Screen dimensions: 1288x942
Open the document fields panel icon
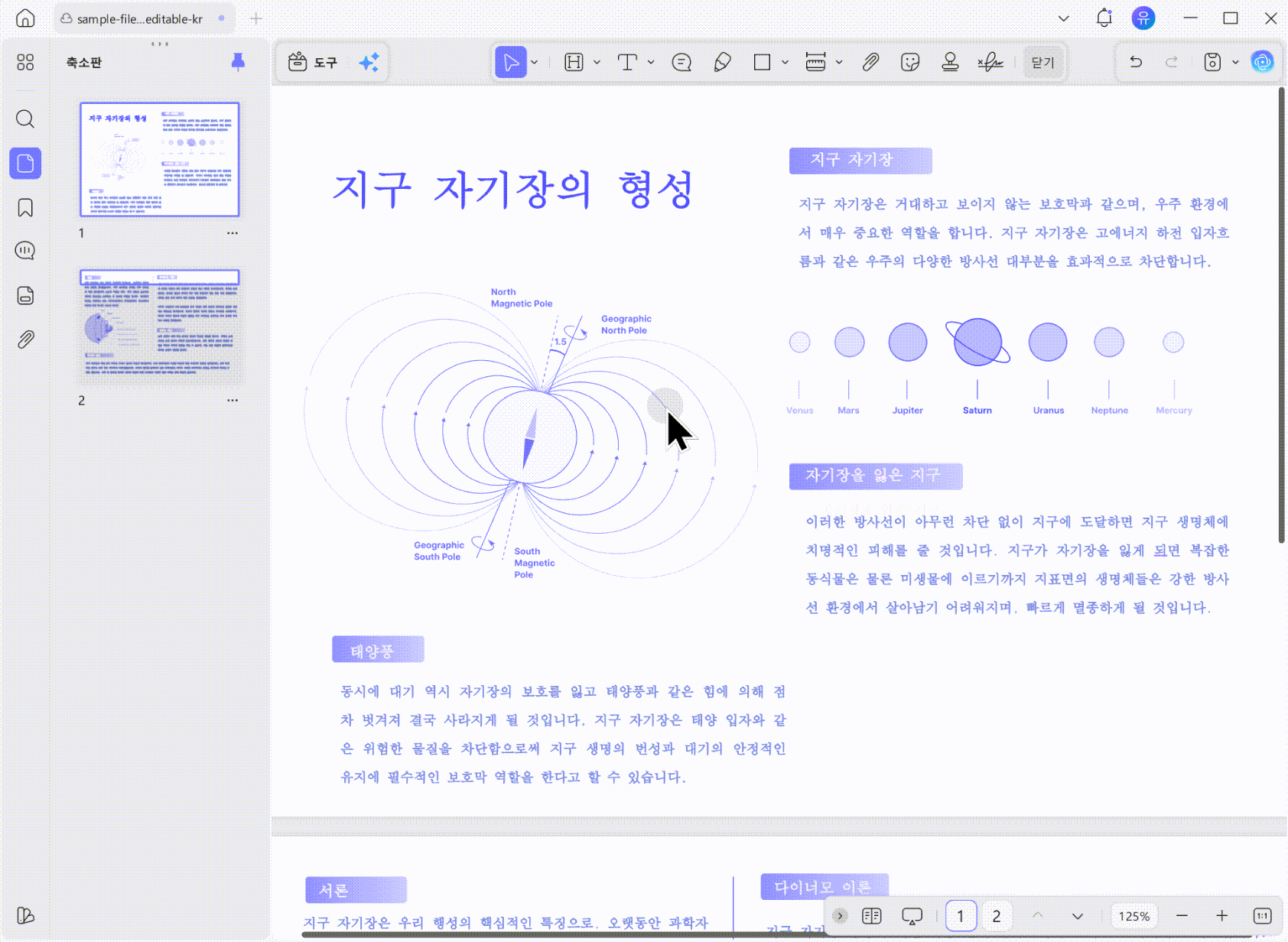click(25, 295)
